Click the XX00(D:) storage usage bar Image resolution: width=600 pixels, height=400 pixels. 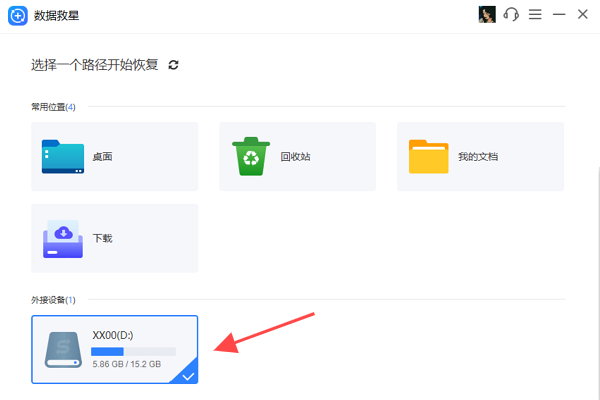[x=132, y=352]
